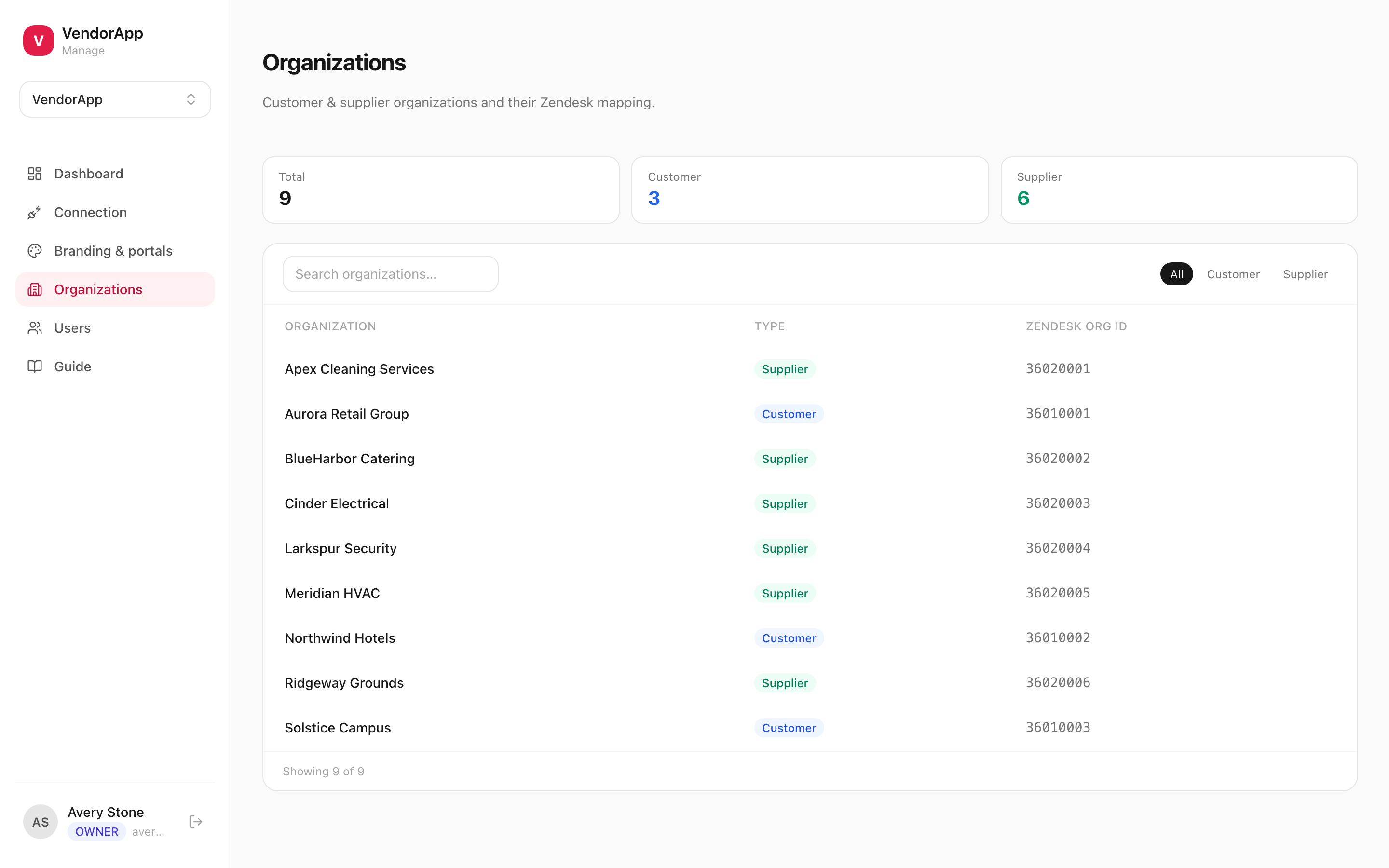Open BlueHarbor Catering organization
1389x868 pixels.
350,458
